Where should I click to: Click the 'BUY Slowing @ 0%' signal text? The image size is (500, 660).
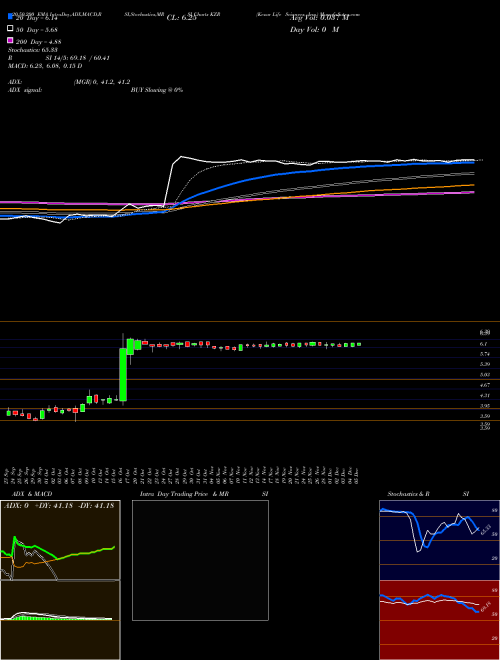click(157, 90)
